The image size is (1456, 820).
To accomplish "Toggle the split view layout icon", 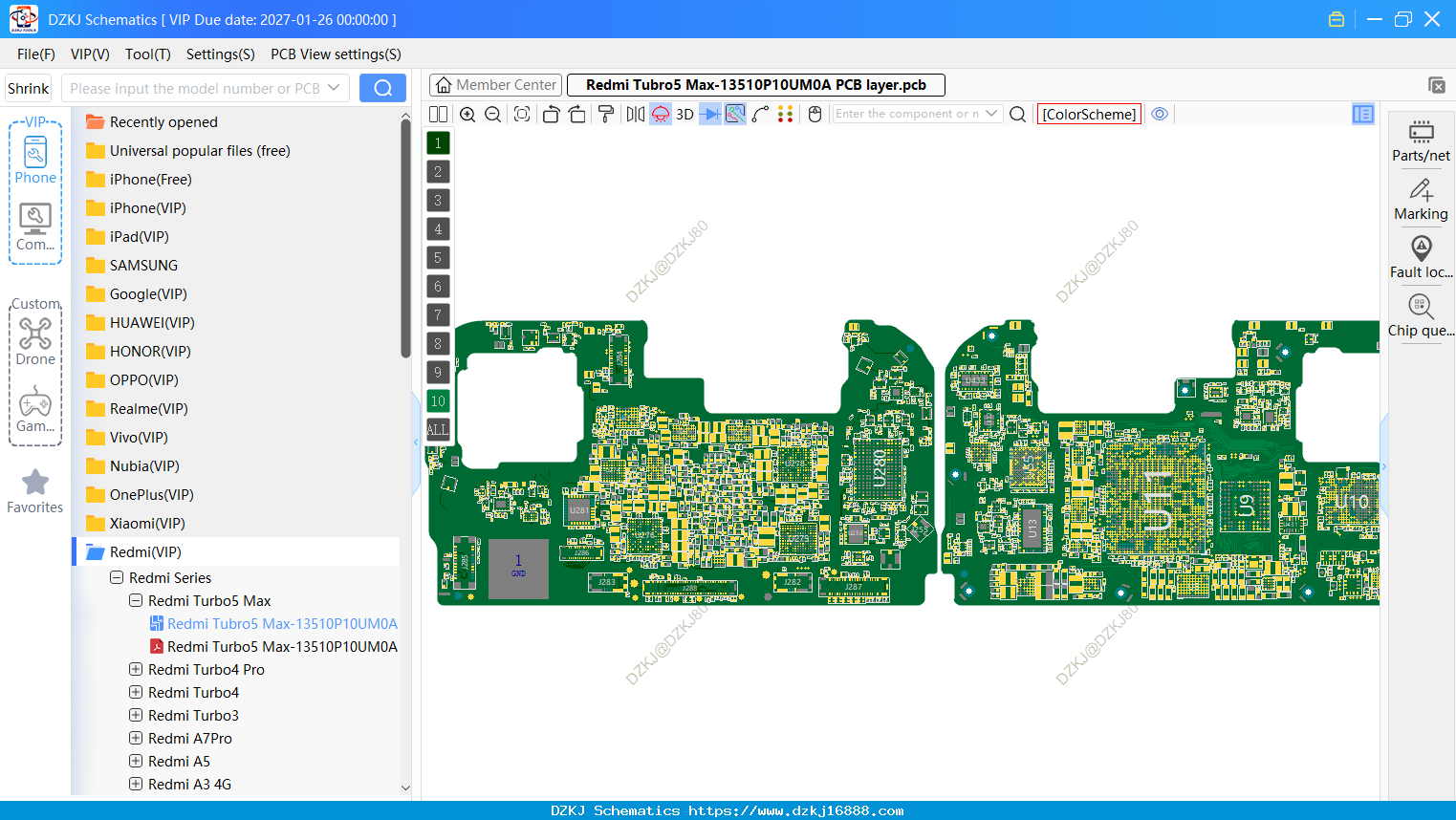I will click(438, 114).
